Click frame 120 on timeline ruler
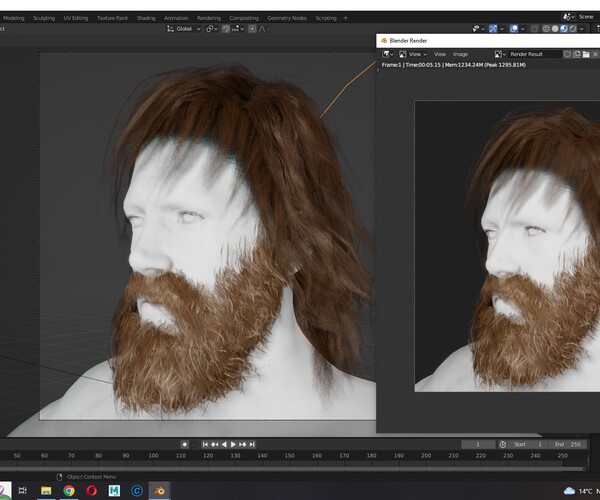Screen dimensions: 600x500 208,456
